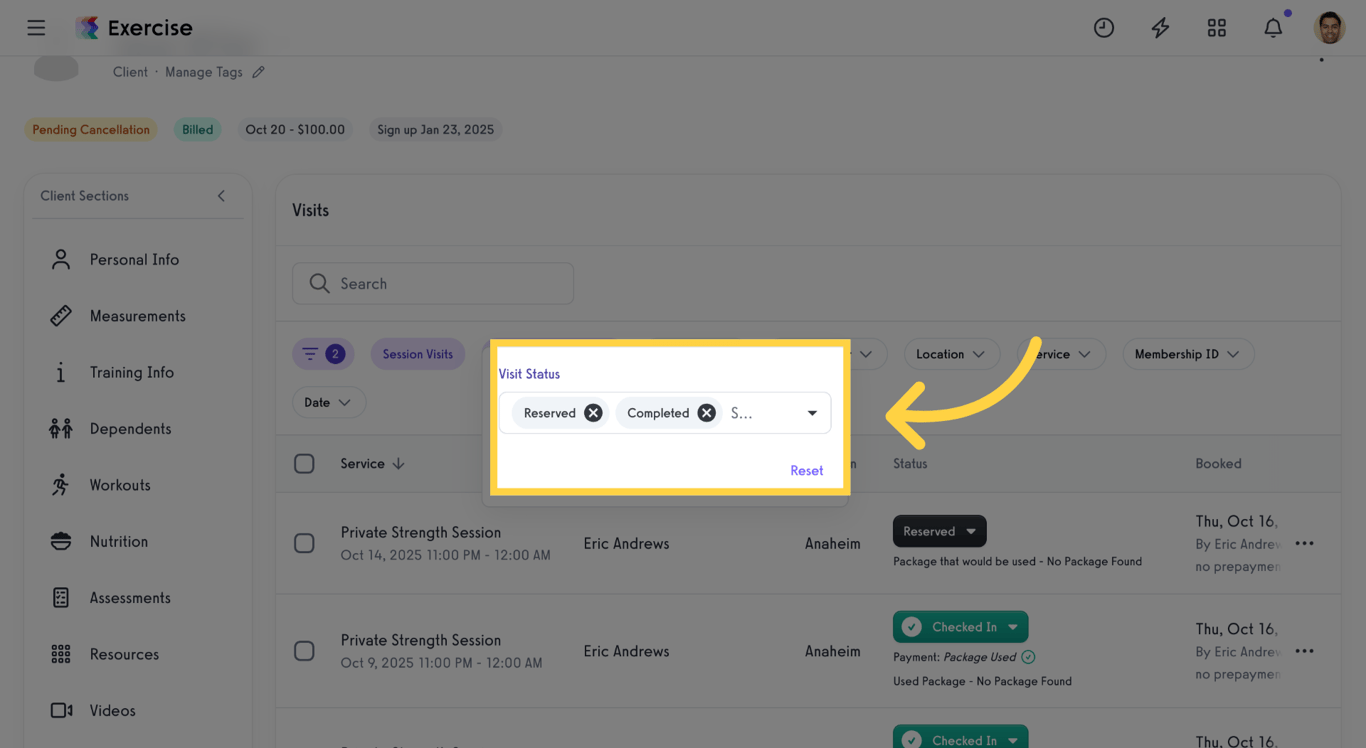This screenshot has height=748, width=1366.
Task: Click the Assessments clipboard icon
Action: pos(61,598)
